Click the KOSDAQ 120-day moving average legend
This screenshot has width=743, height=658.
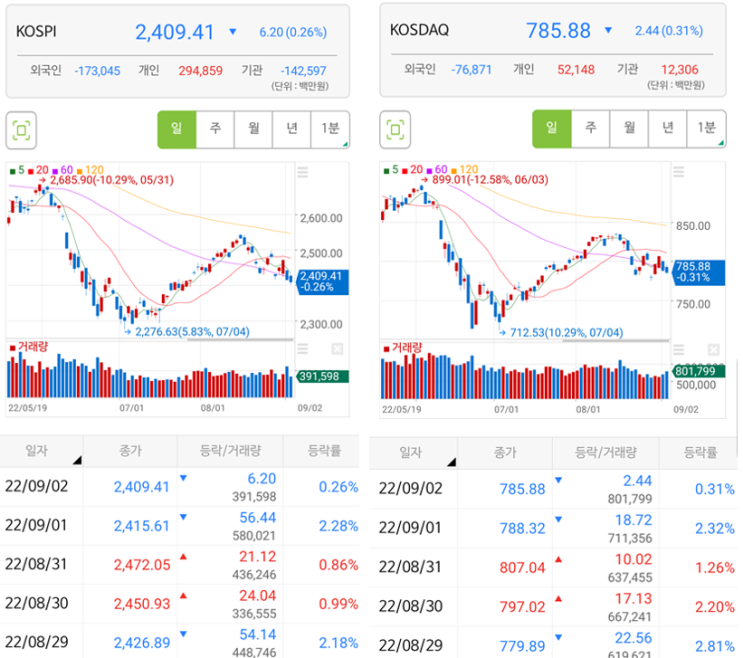coord(464,170)
